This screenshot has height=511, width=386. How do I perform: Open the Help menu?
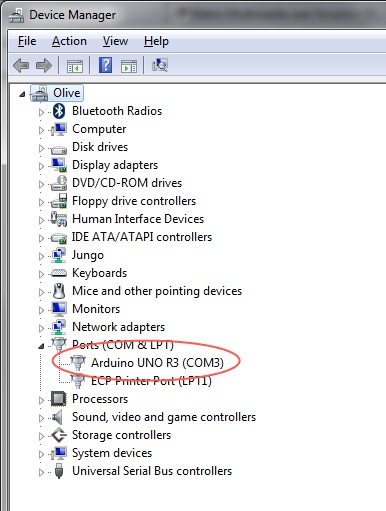tap(156, 41)
